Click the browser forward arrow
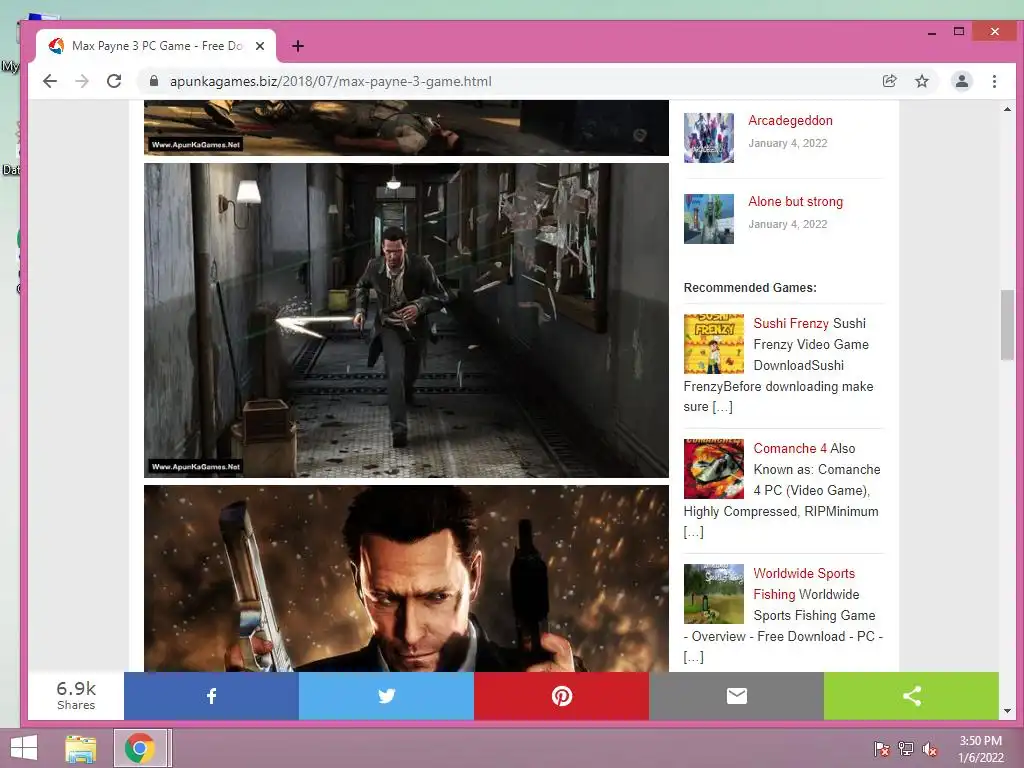 coord(82,81)
